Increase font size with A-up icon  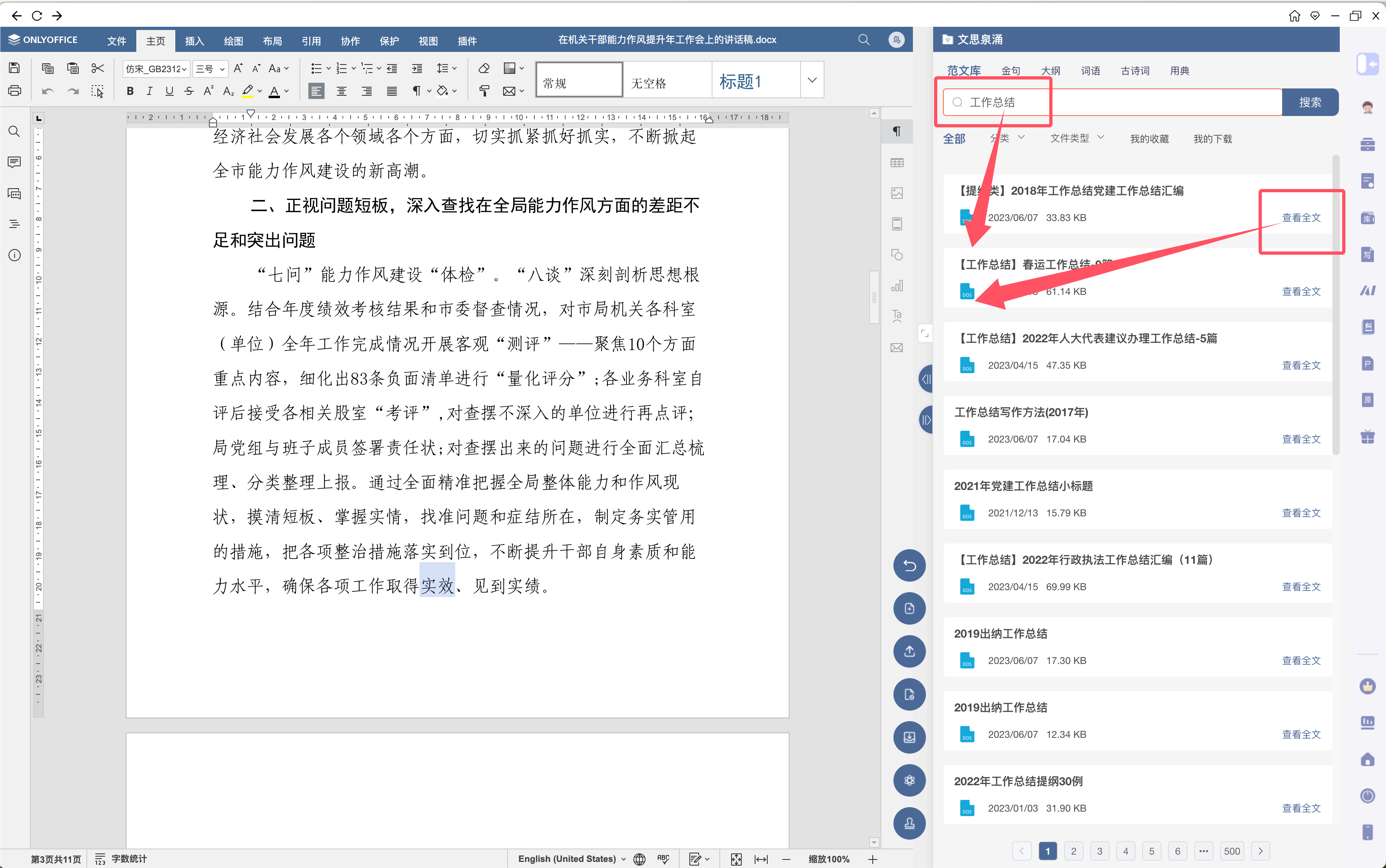[238, 68]
